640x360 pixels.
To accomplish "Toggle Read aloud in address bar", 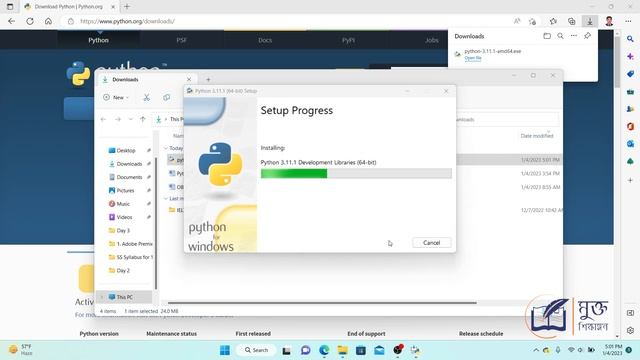I will (x=517, y=21).
